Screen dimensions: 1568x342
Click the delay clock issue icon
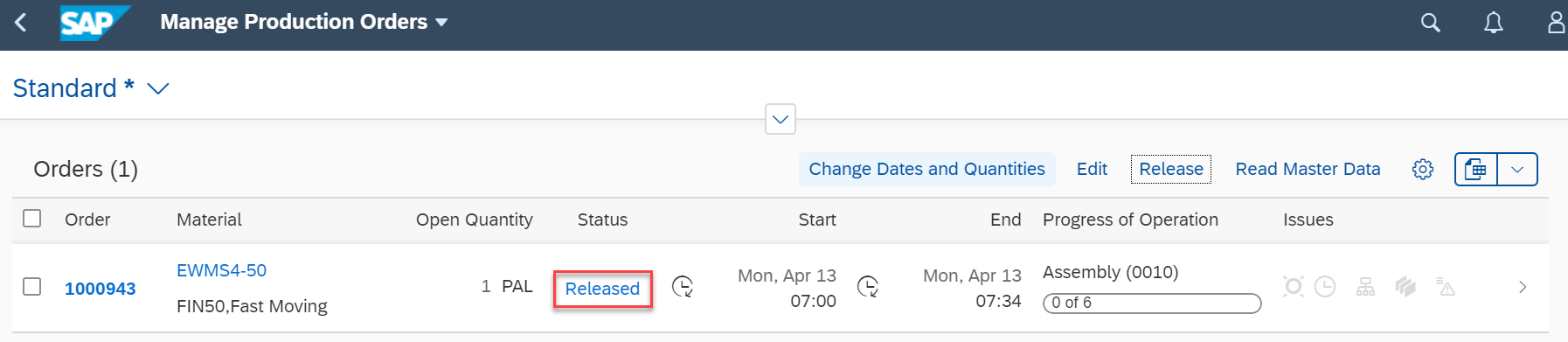click(x=1325, y=287)
